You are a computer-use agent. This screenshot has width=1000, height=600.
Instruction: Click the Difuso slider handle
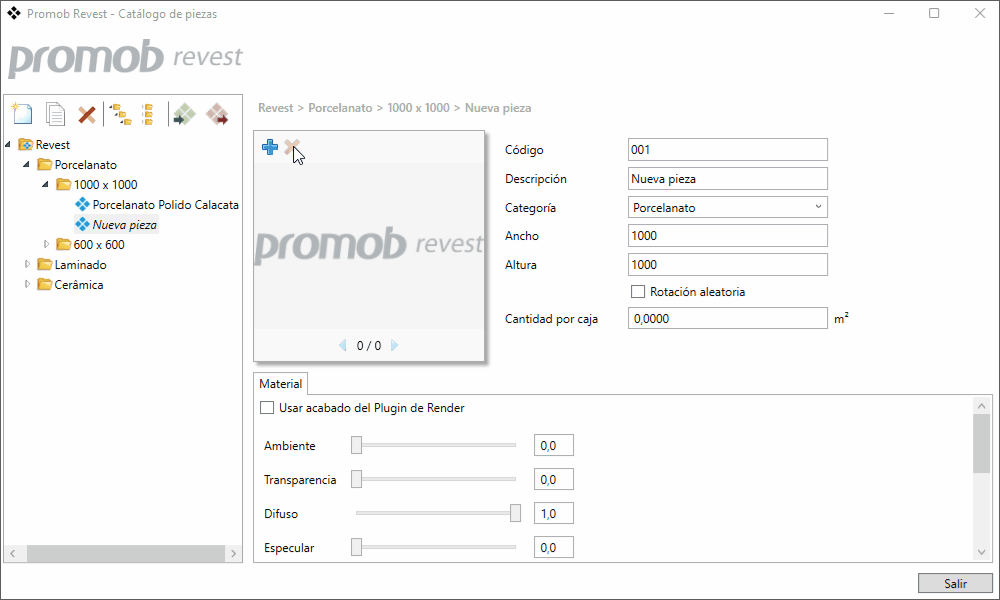pos(515,513)
